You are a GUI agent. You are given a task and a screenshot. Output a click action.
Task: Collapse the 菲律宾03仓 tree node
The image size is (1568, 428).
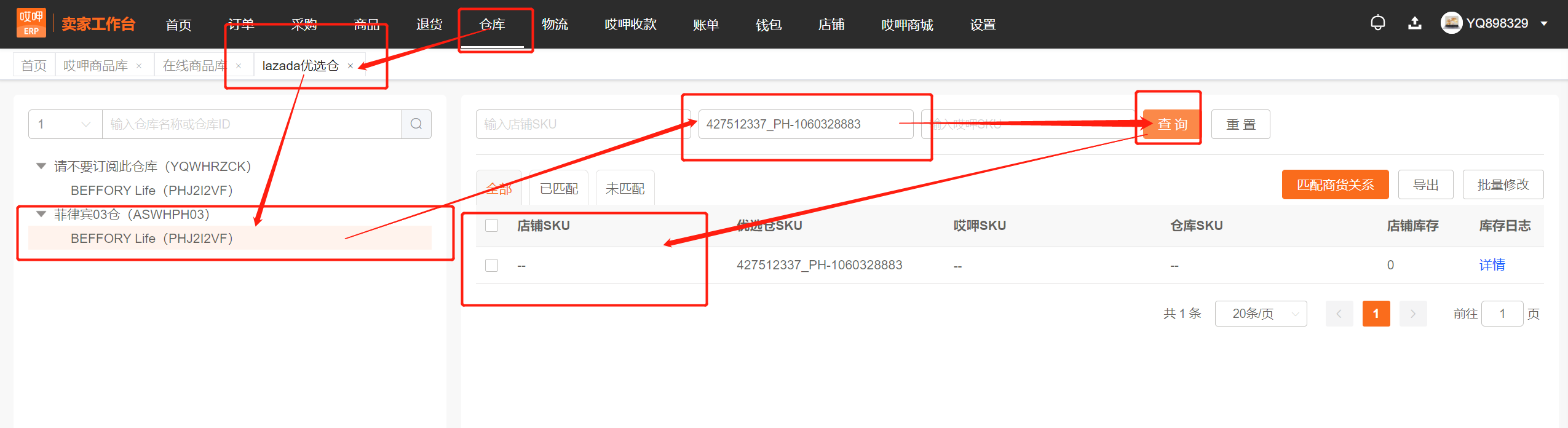pyautogui.click(x=41, y=215)
